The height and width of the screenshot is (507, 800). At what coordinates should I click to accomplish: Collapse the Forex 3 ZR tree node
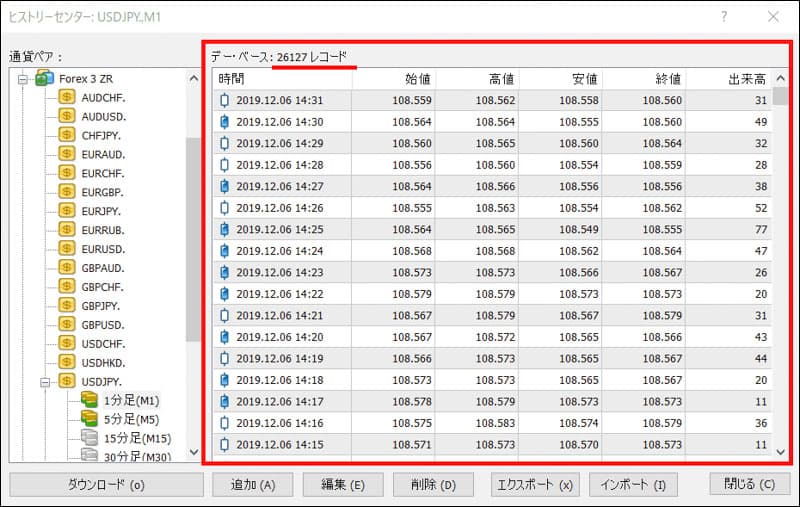point(25,78)
